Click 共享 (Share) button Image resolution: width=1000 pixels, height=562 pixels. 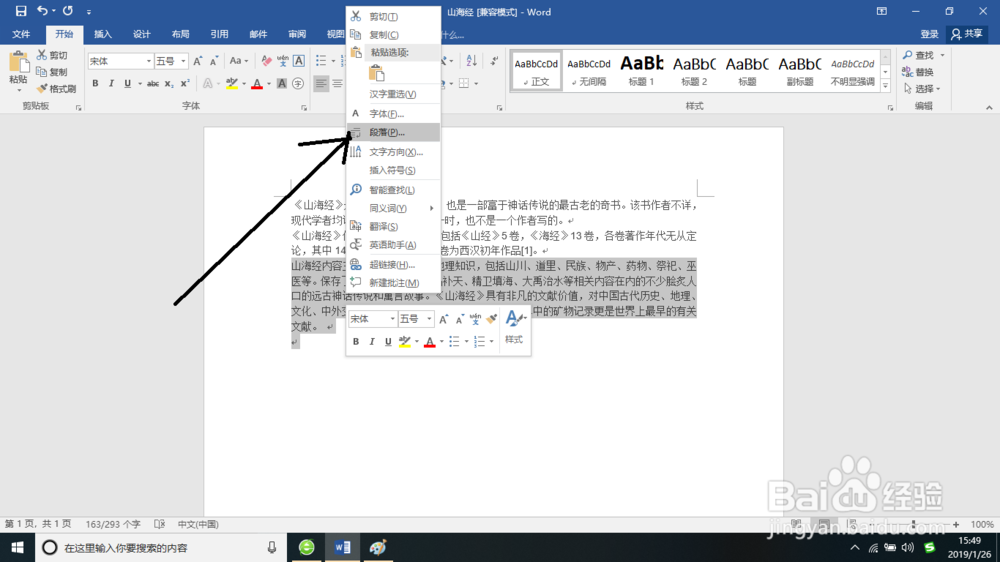click(x=967, y=34)
